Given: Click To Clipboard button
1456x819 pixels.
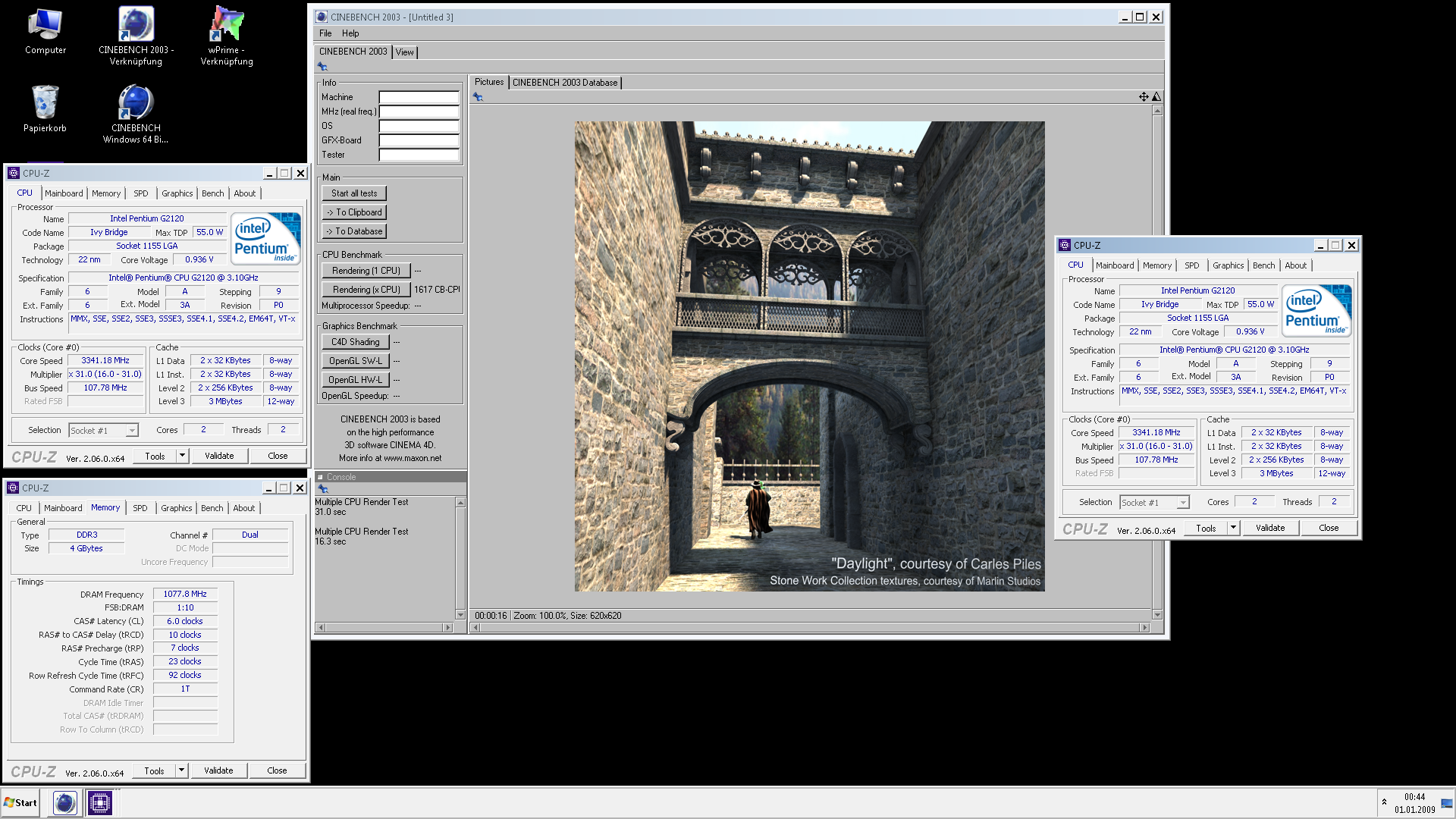Looking at the screenshot, I should [354, 212].
